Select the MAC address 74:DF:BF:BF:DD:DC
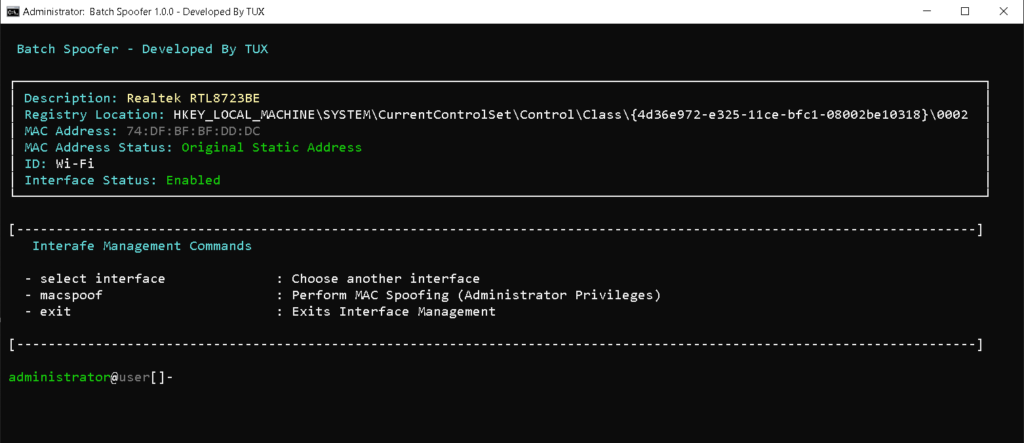 click(193, 131)
